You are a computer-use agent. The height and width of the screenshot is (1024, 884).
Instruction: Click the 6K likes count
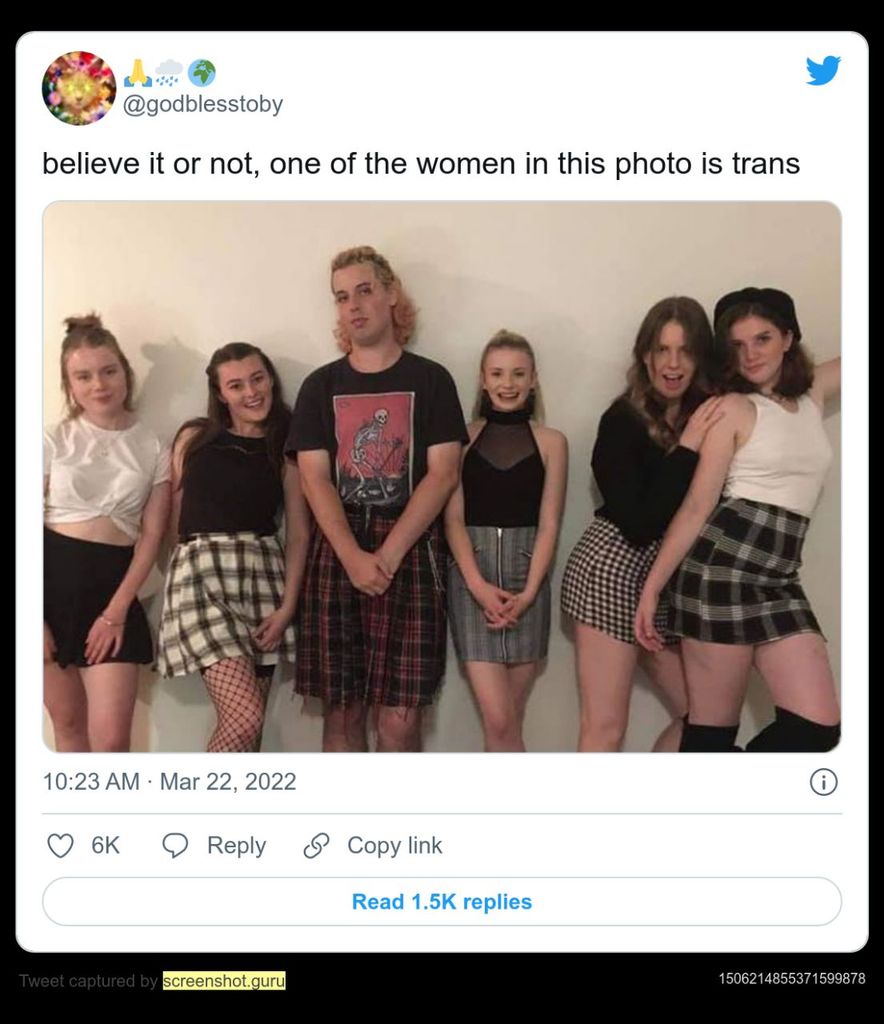(x=105, y=846)
